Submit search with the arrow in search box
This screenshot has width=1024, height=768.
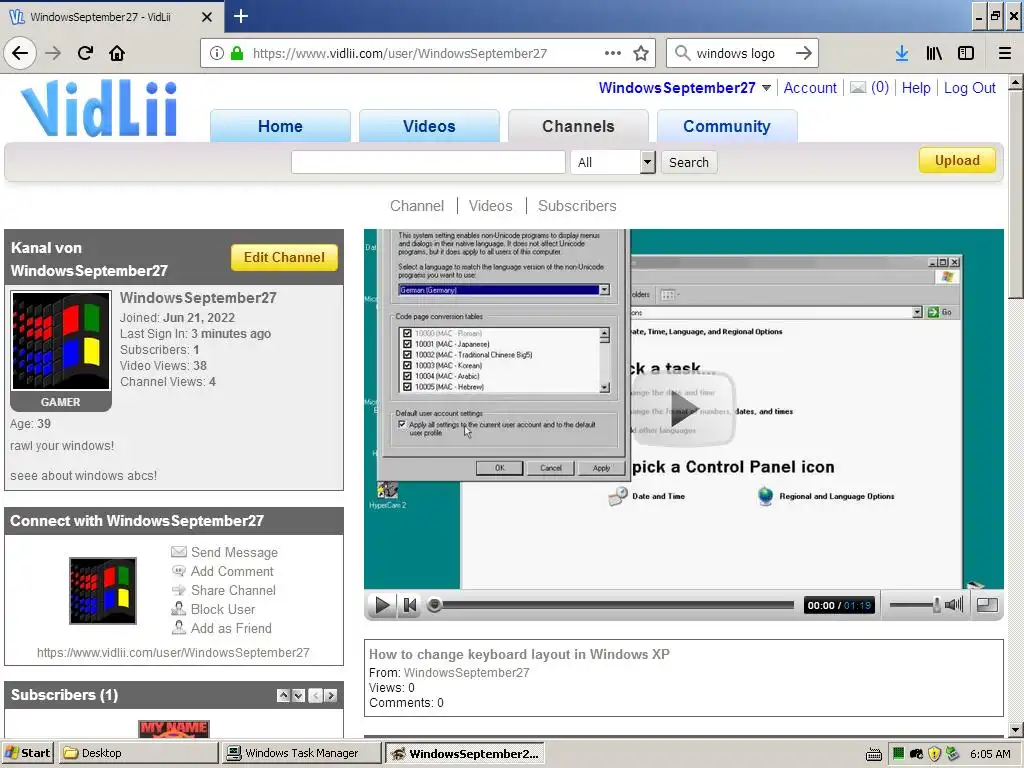(x=804, y=53)
